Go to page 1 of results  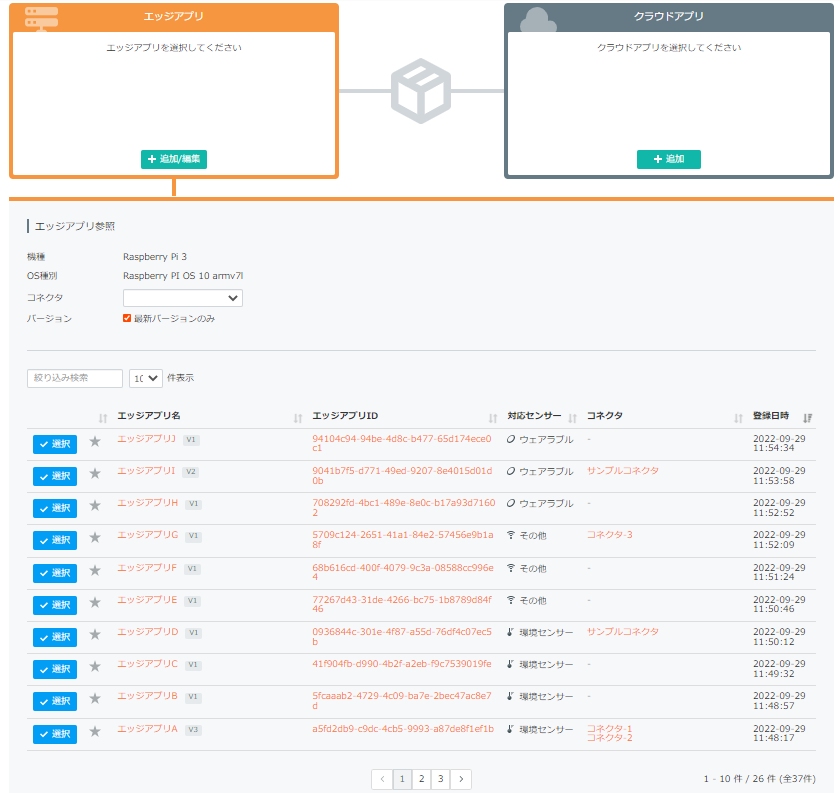tap(402, 779)
